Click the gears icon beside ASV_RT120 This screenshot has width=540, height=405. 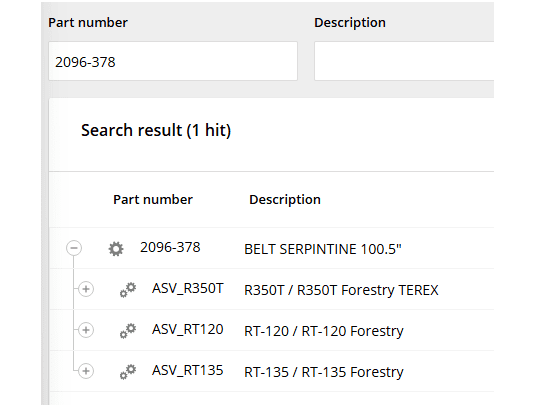tap(128, 331)
